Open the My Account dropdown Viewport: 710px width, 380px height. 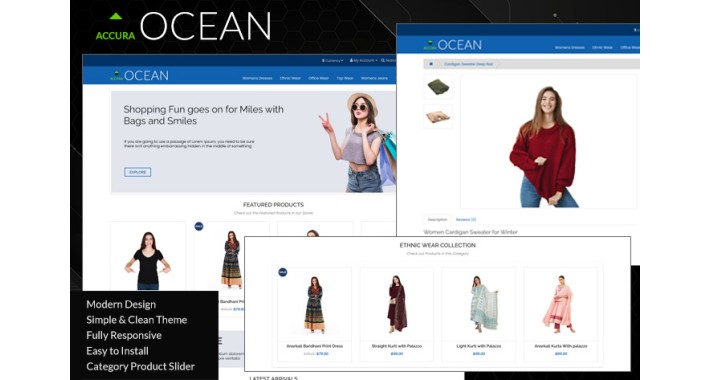click(363, 60)
